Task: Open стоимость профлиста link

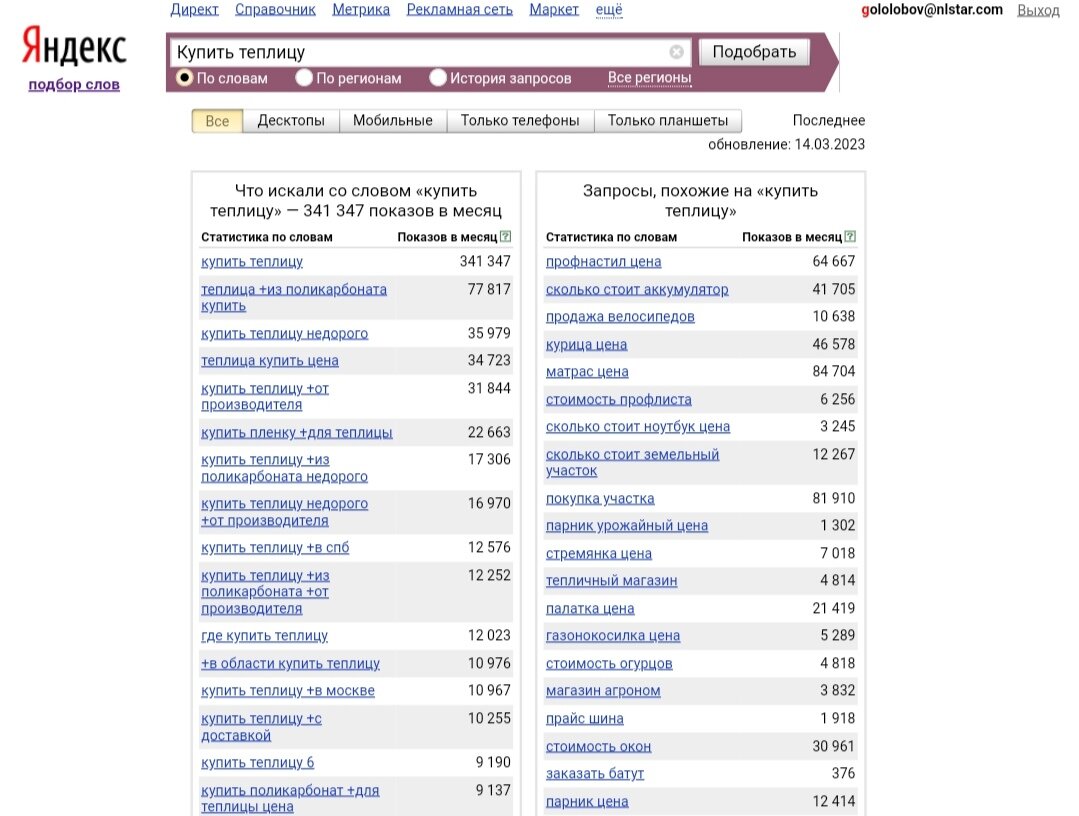Action: pyautogui.click(x=619, y=399)
